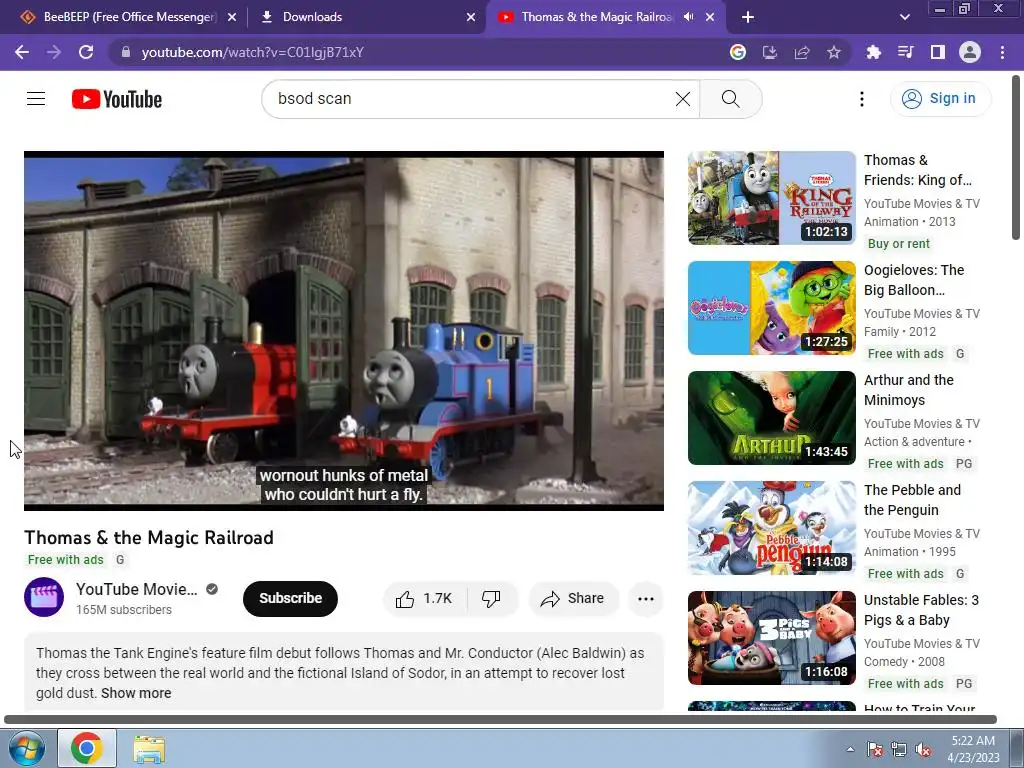Open YouTube Movies channel avatar
The width and height of the screenshot is (1024, 768).
point(44,597)
